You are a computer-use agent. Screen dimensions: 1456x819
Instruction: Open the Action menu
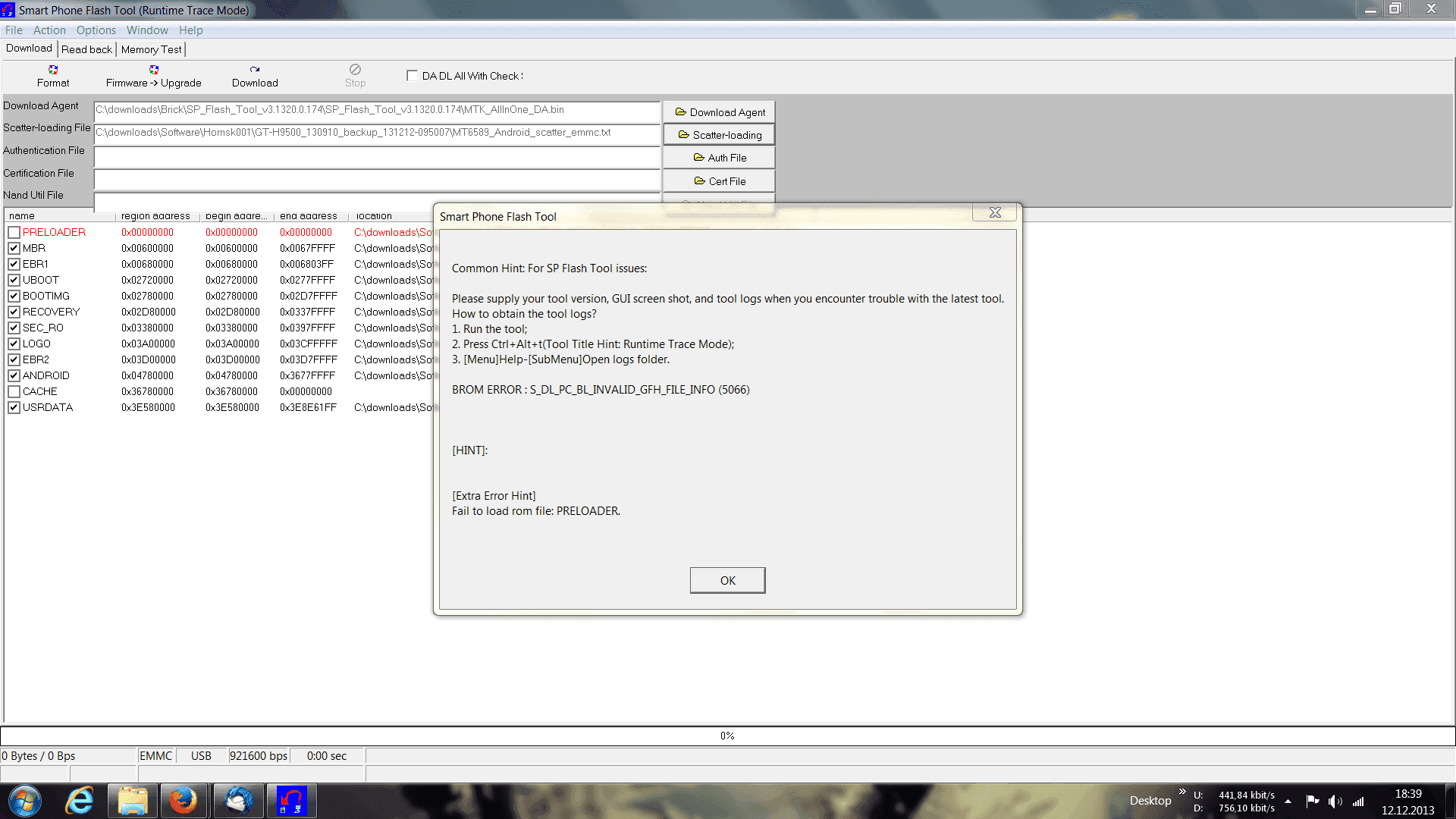pyautogui.click(x=49, y=30)
